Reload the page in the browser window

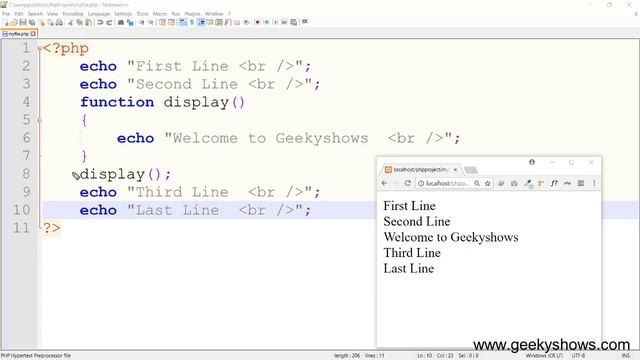[407, 183]
